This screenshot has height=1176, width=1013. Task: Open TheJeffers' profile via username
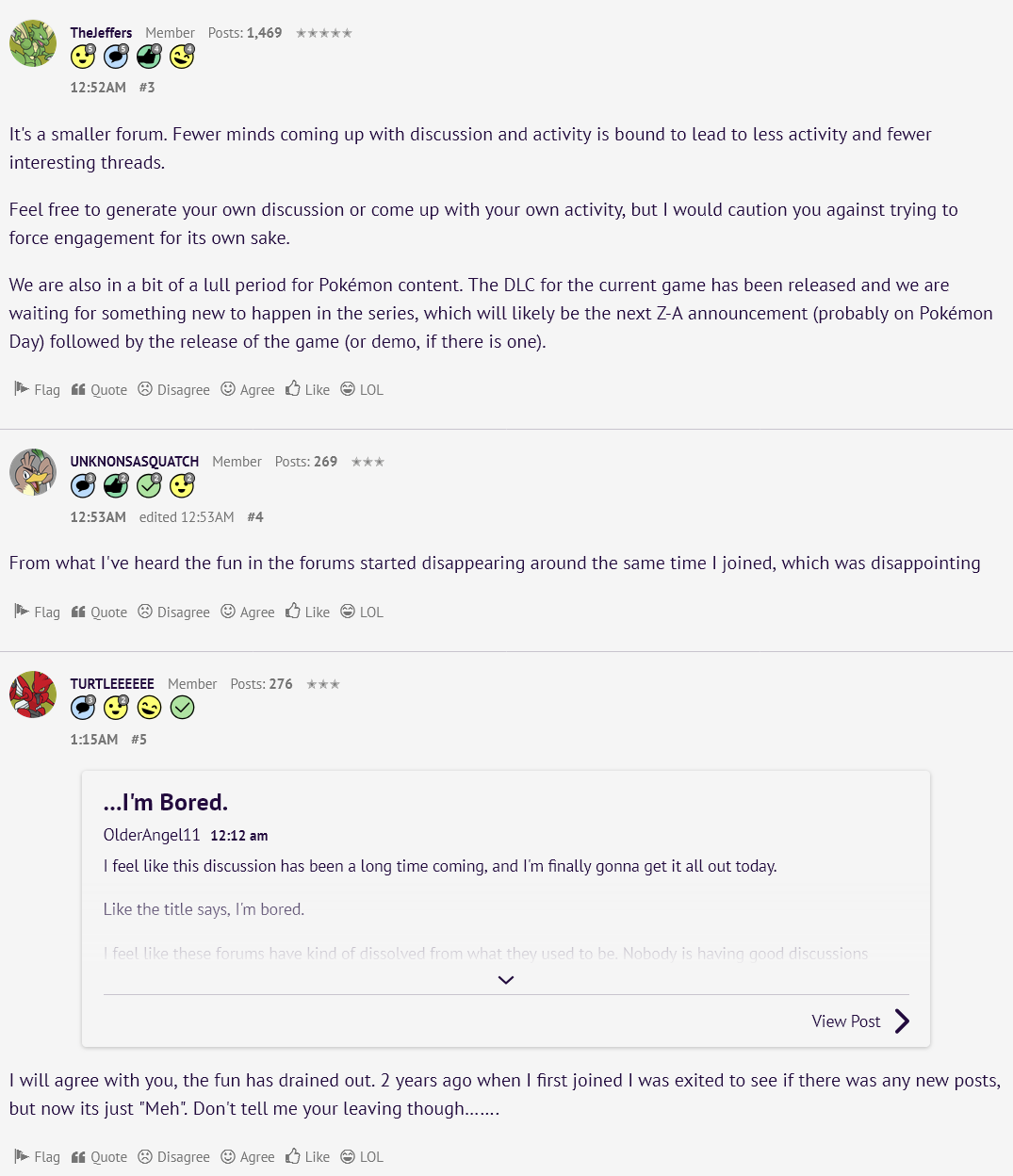[x=101, y=33]
